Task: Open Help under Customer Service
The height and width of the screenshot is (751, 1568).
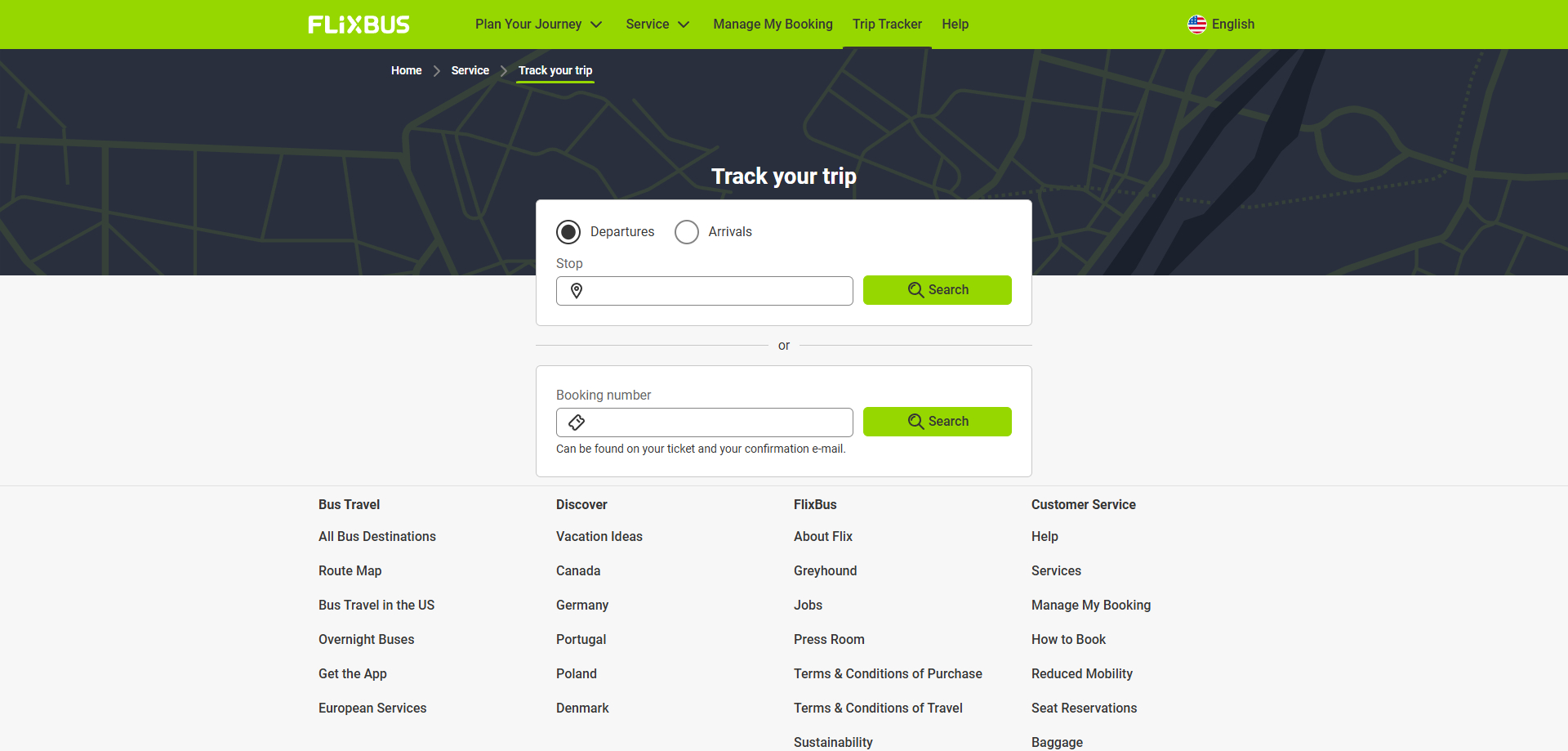Action: 1045,537
